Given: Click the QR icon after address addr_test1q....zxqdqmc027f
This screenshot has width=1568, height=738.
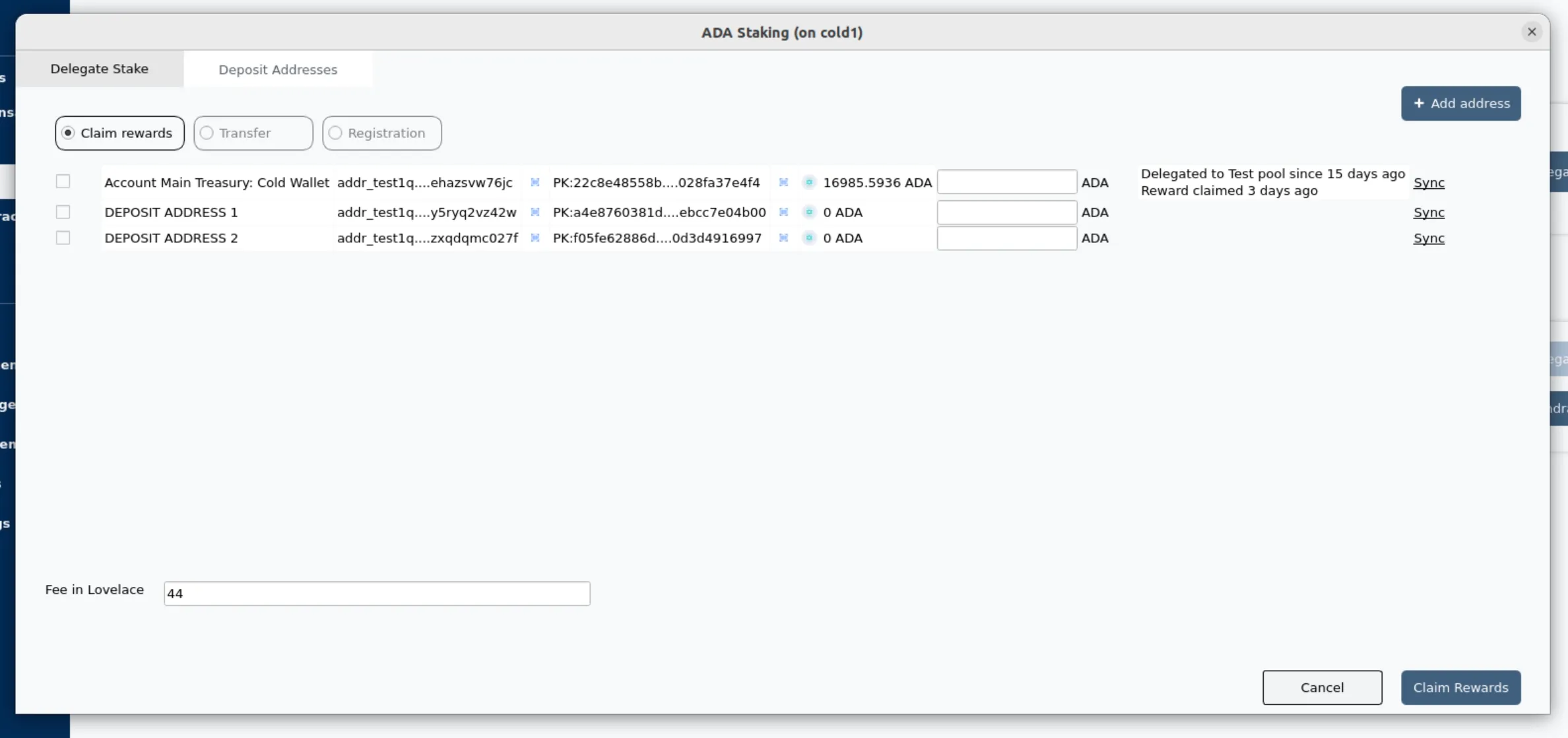Looking at the screenshot, I should pyautogui.click(x=535, y=238).
